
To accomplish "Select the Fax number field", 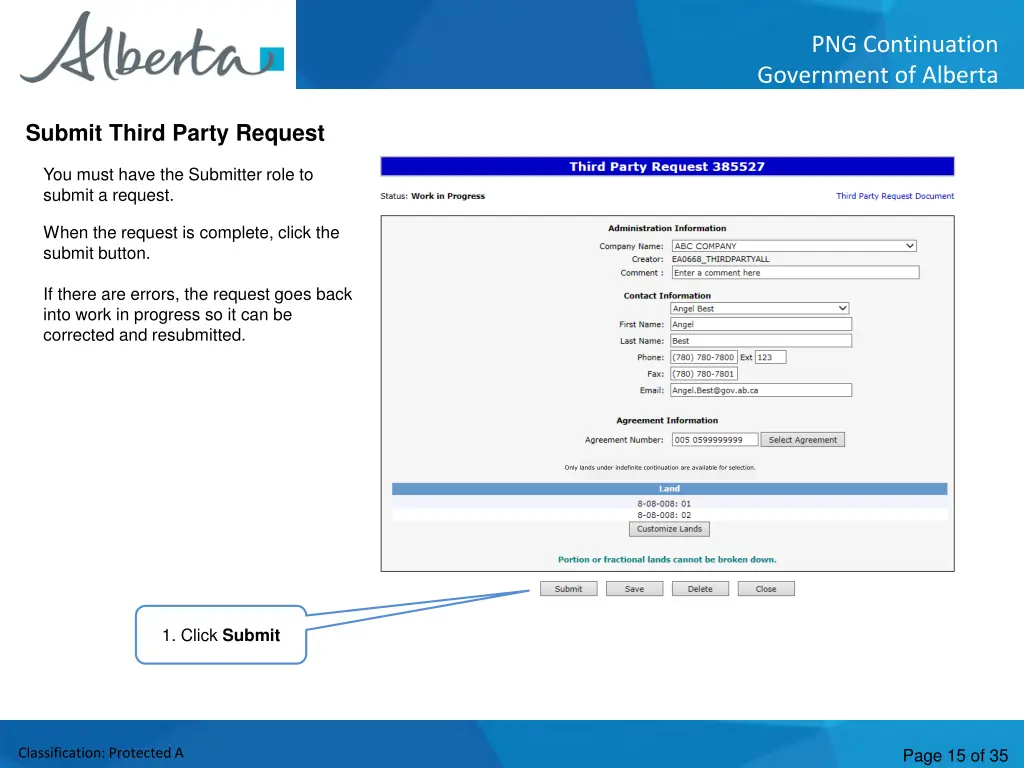I will 703,374.
